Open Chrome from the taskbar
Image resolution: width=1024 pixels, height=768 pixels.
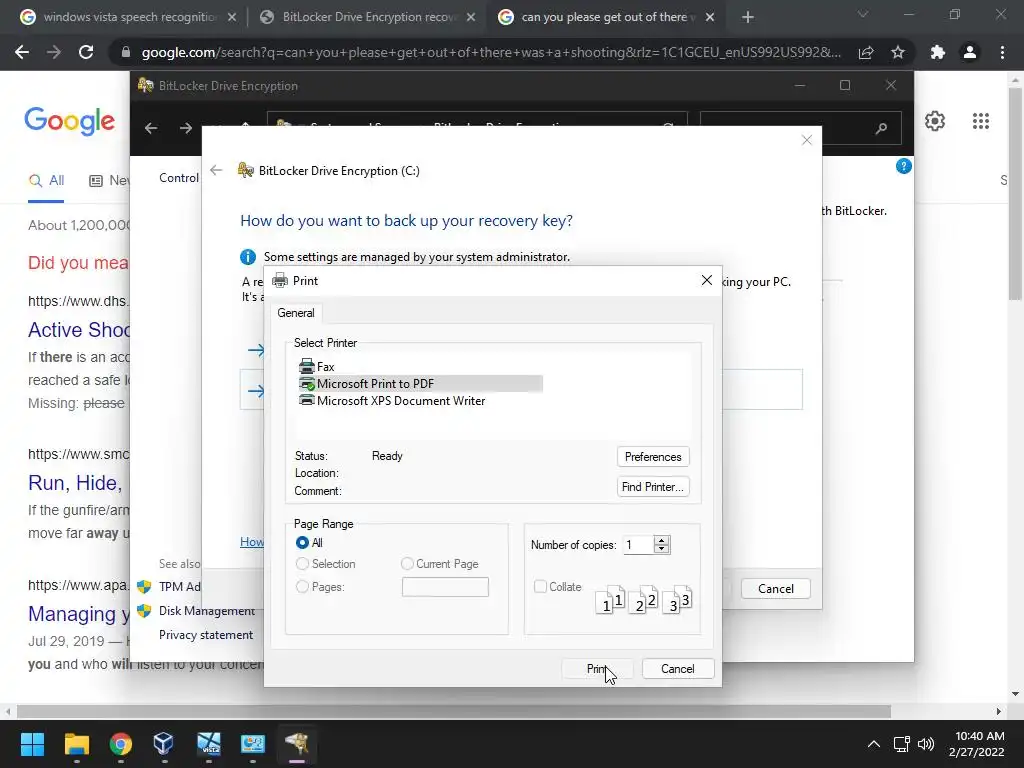point(120,744)
